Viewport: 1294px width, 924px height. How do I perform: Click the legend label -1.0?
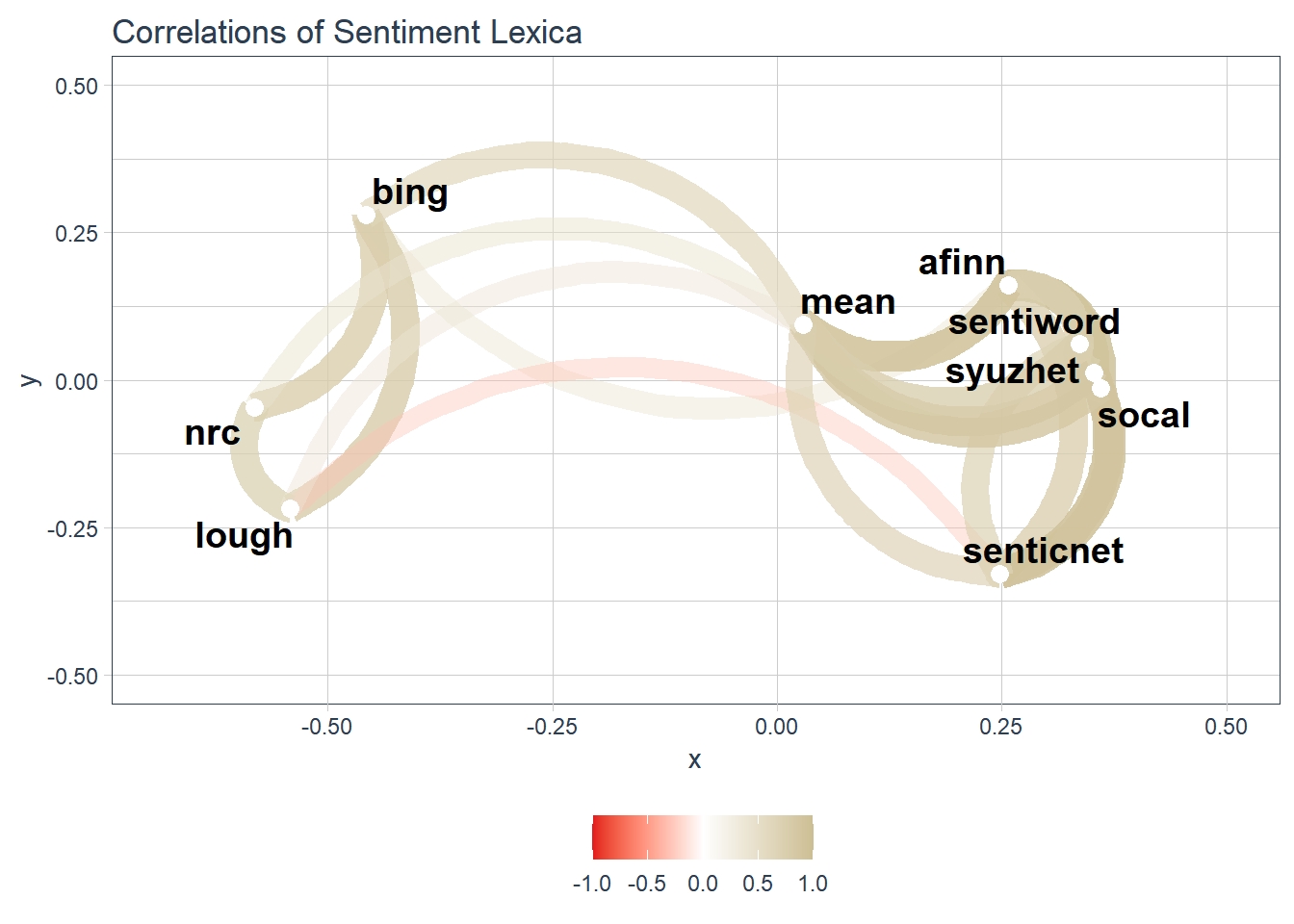[x=591, y=884]
